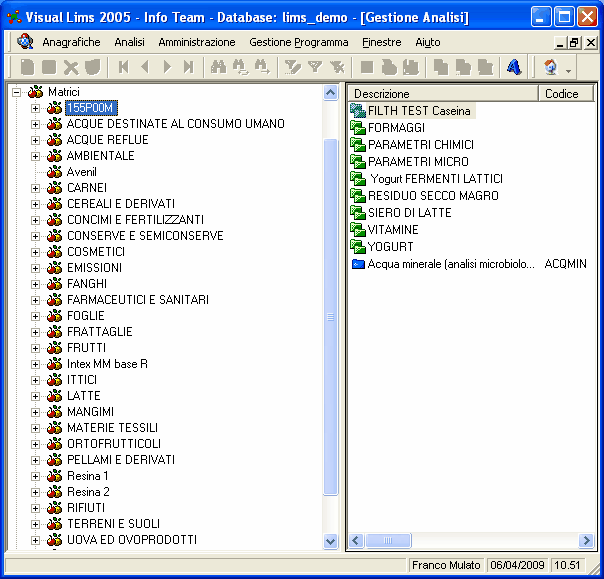This screenshot has height=579, width=604.
Task: Open the Amministrazione menu
Action: 197,42
